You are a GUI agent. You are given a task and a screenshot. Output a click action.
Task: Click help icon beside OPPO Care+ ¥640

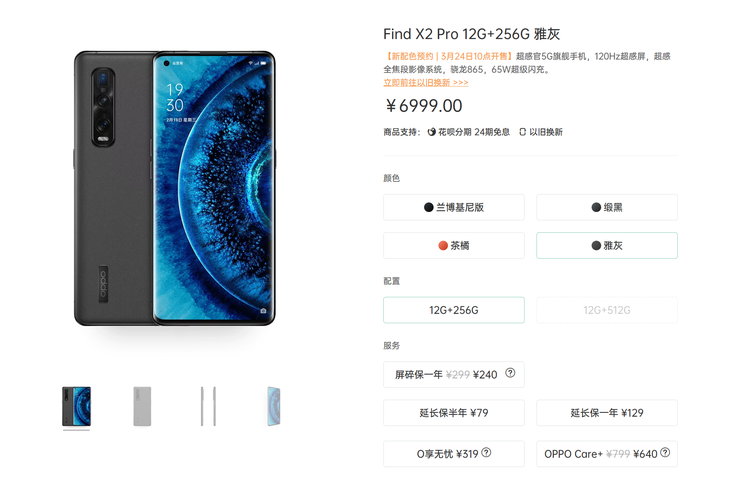pyautogui.click(x=665, y=452)
